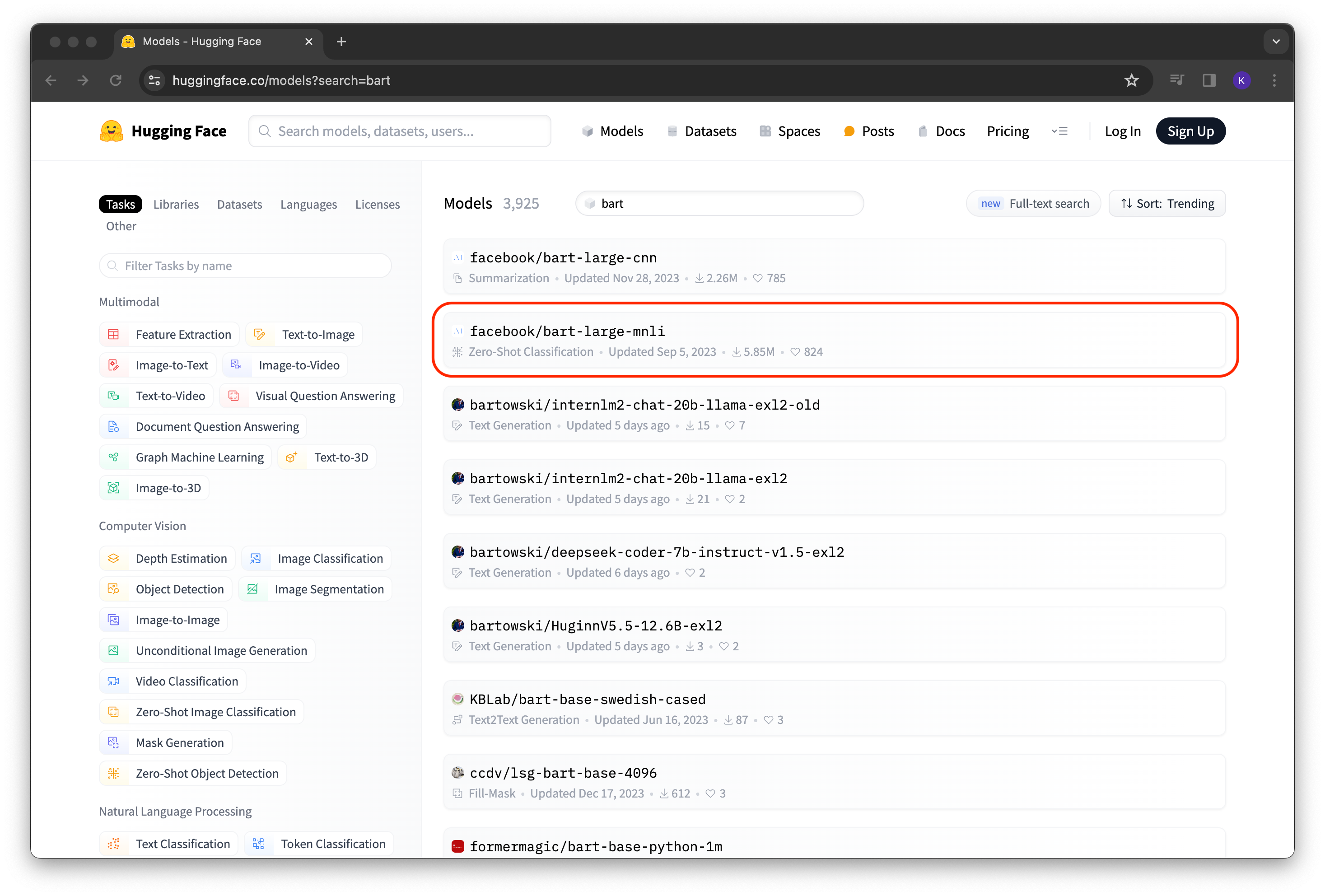This screenshot has height=896, width=1325.
Task: Expand the navigation overflow menu next to Pricing
Action: 1059,131
